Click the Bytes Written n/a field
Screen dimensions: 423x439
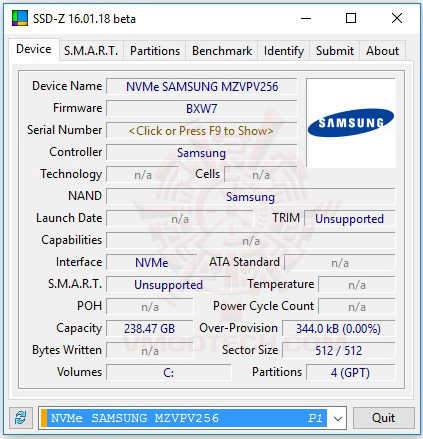click(x=150, y=351)
